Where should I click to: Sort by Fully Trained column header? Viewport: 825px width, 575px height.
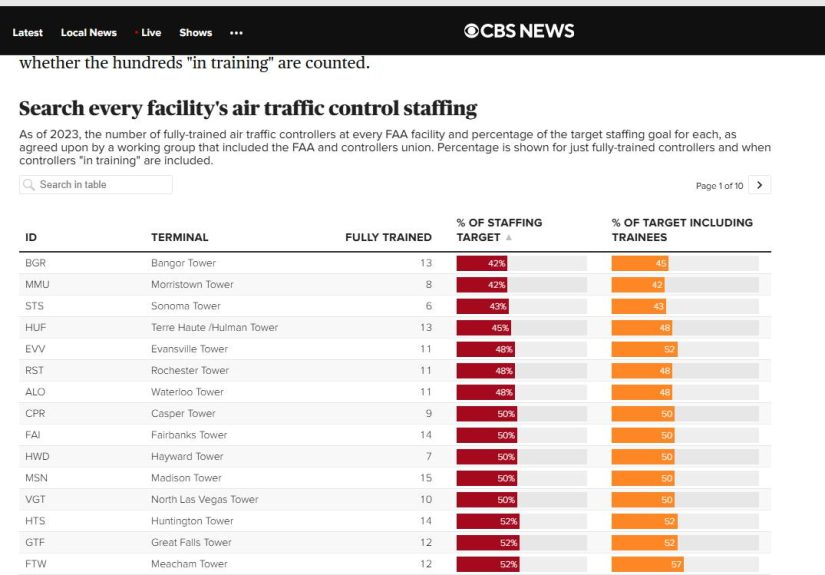pyautogui.click(x=388, y=237)
